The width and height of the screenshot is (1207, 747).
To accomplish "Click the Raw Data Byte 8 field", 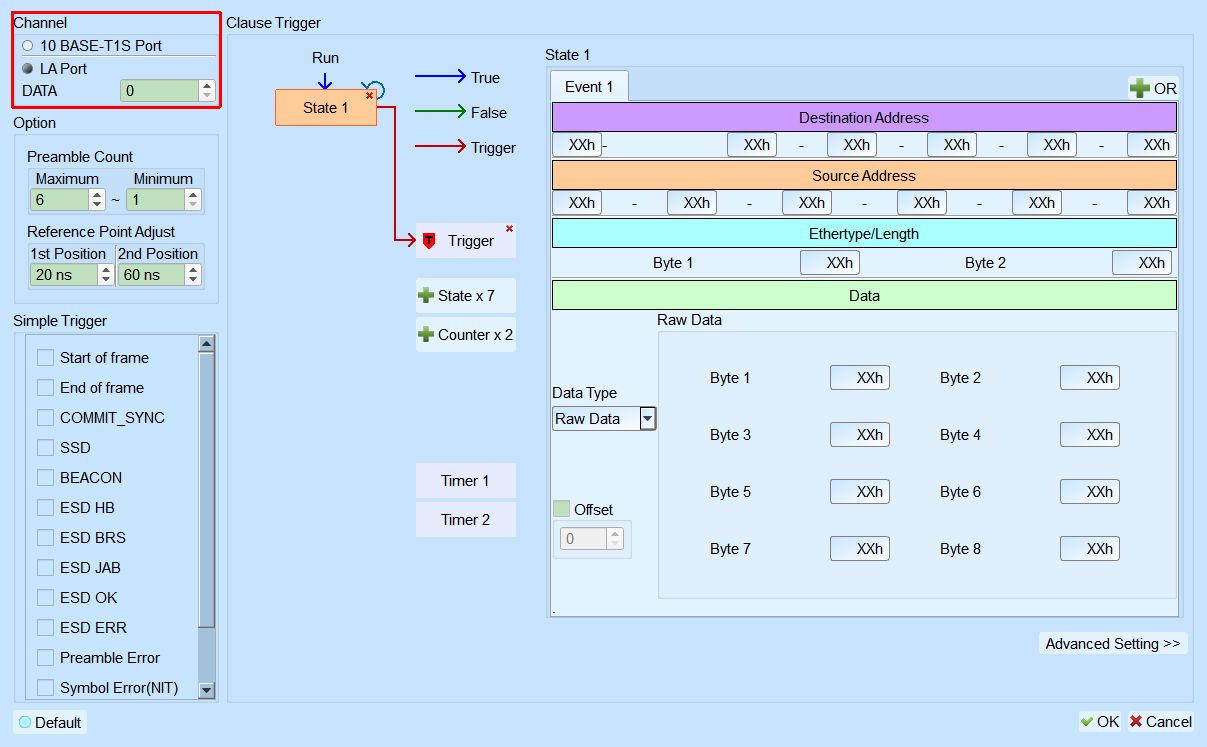I will (x=1090, y=549).
